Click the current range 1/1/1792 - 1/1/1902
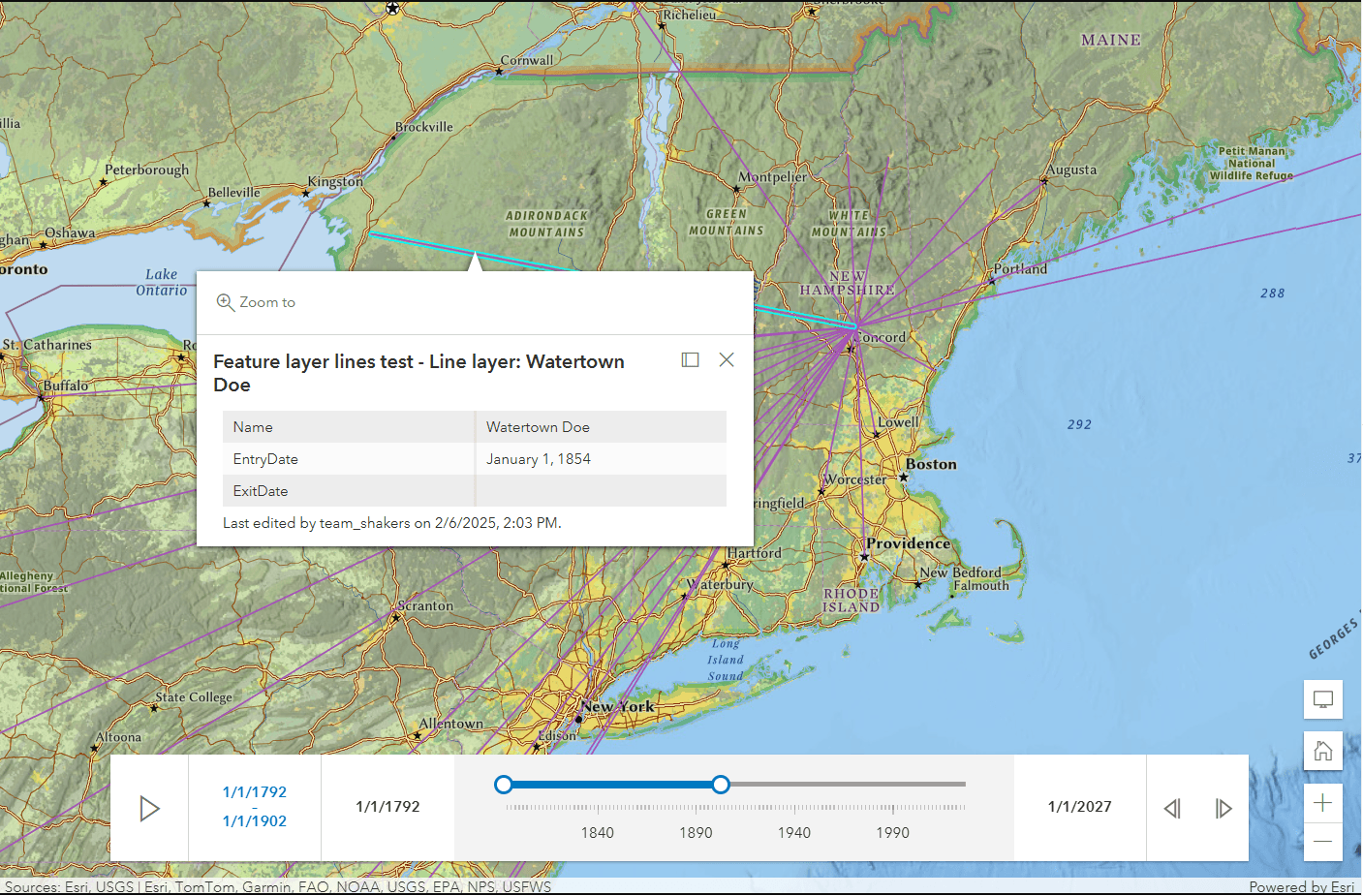The height and width of the screenshot is (896, 1363). 255,806
